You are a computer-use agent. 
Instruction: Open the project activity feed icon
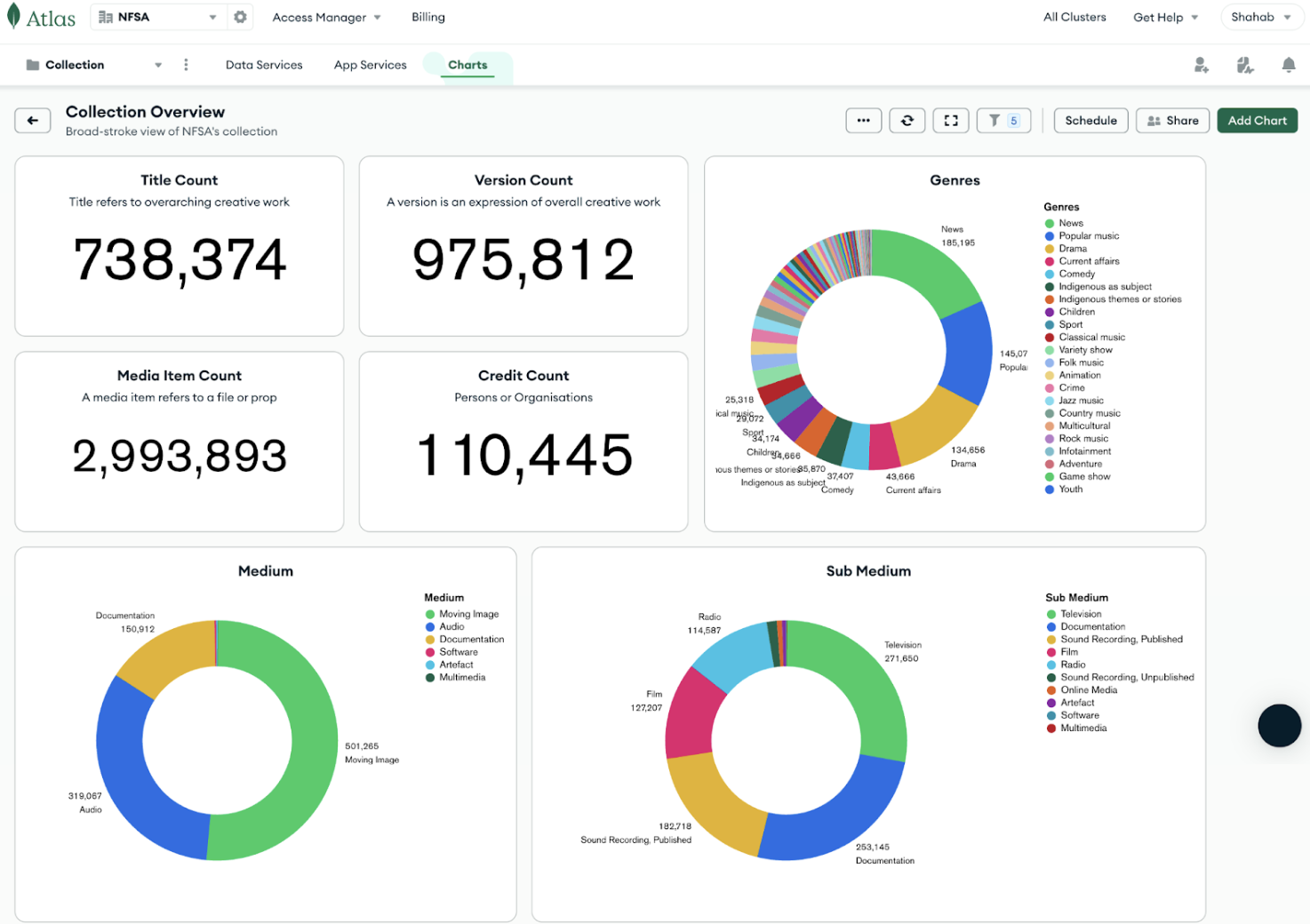pyautogui.click(x=1245, y=65)
